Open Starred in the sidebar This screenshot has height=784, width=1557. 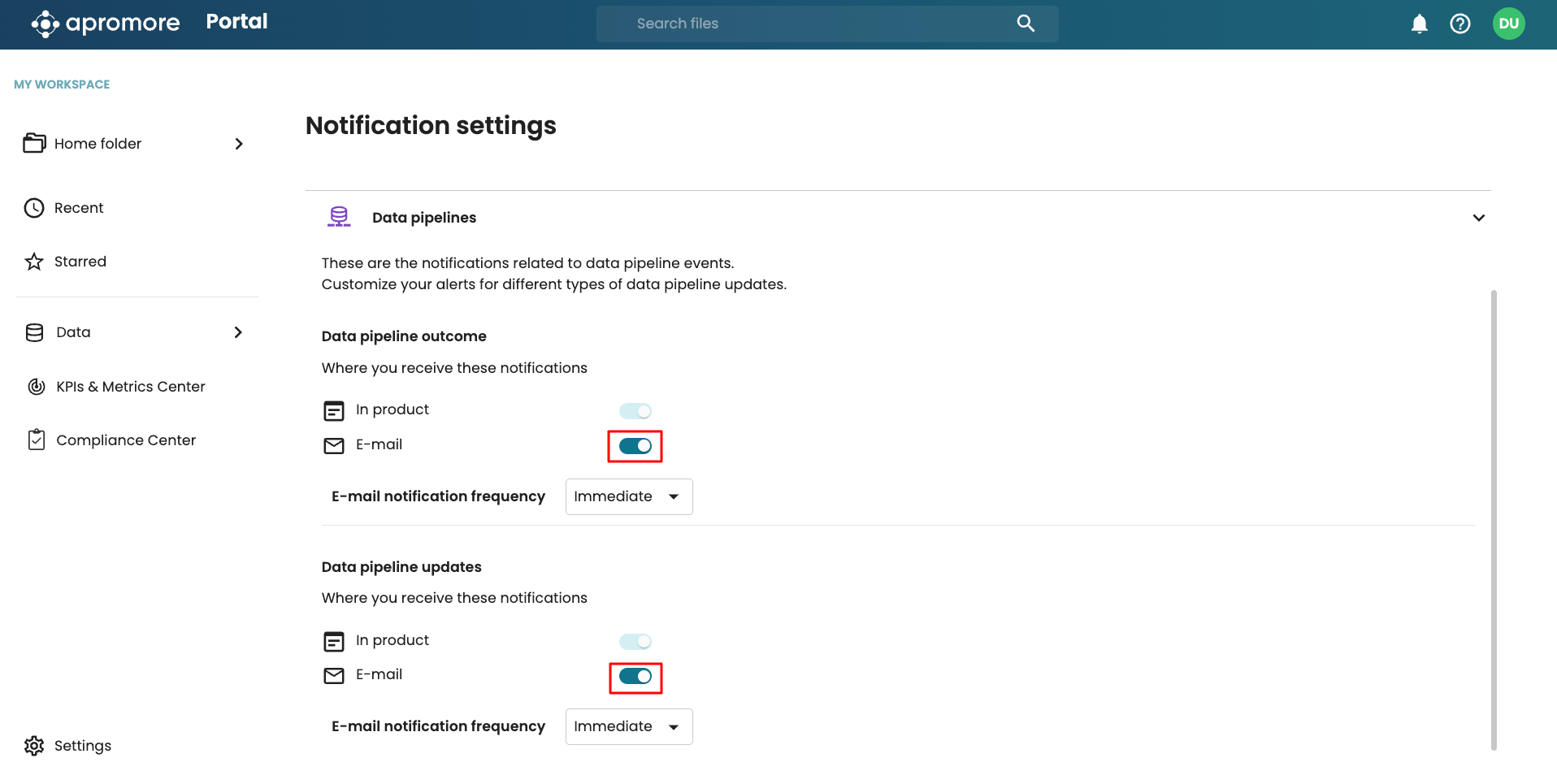tap(80, 262)
